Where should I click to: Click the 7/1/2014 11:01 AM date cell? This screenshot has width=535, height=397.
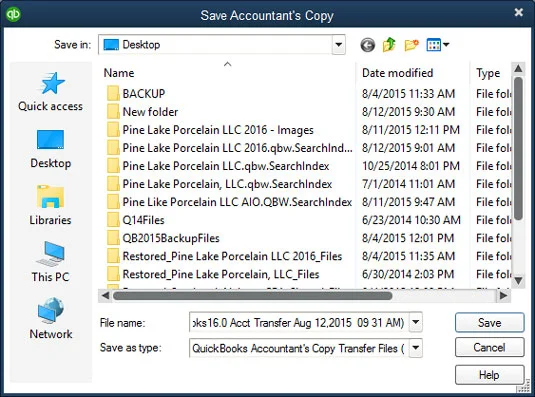tap(408, 184)
